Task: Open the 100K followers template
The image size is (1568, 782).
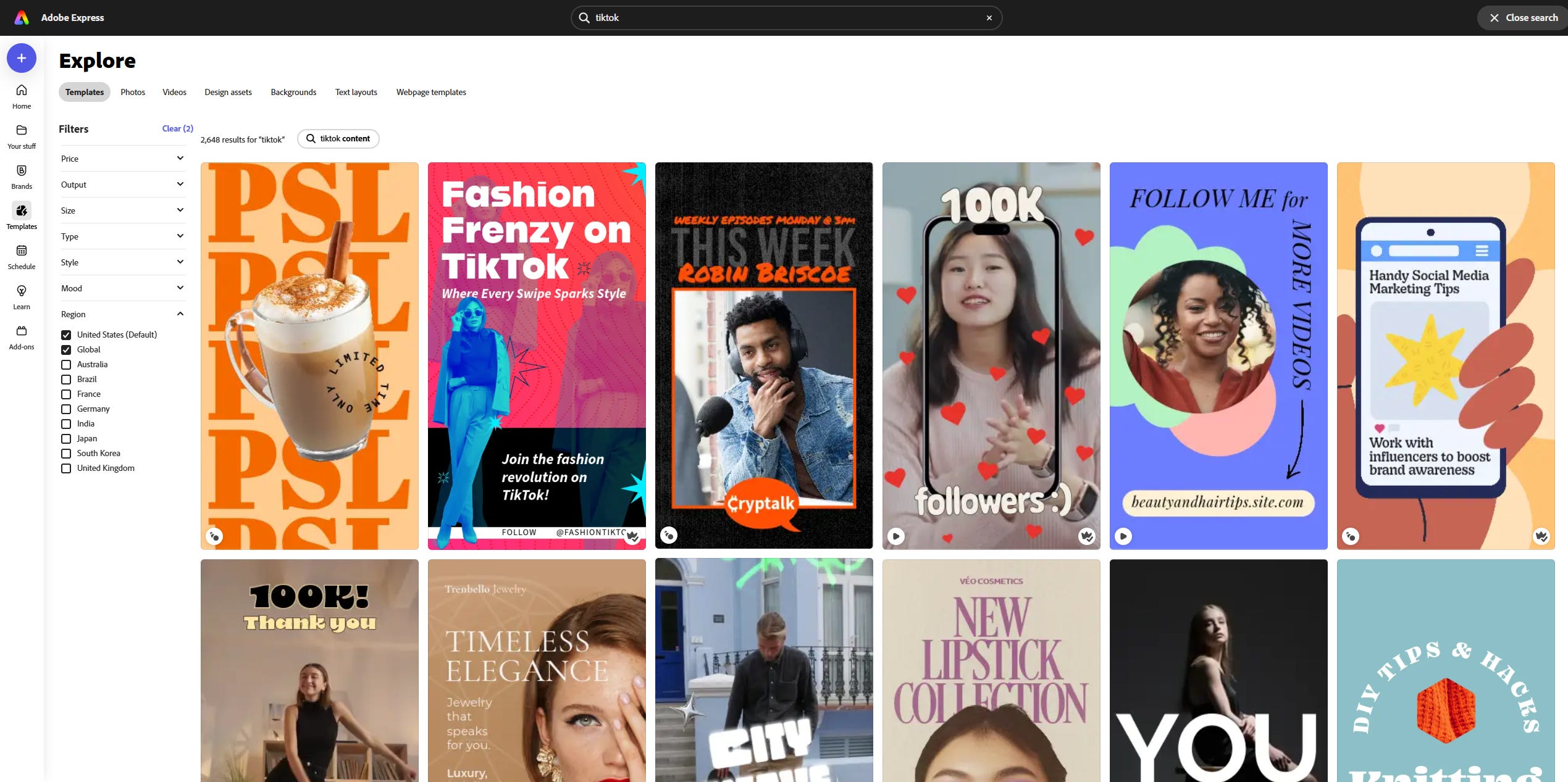Action: pos(991,356)
